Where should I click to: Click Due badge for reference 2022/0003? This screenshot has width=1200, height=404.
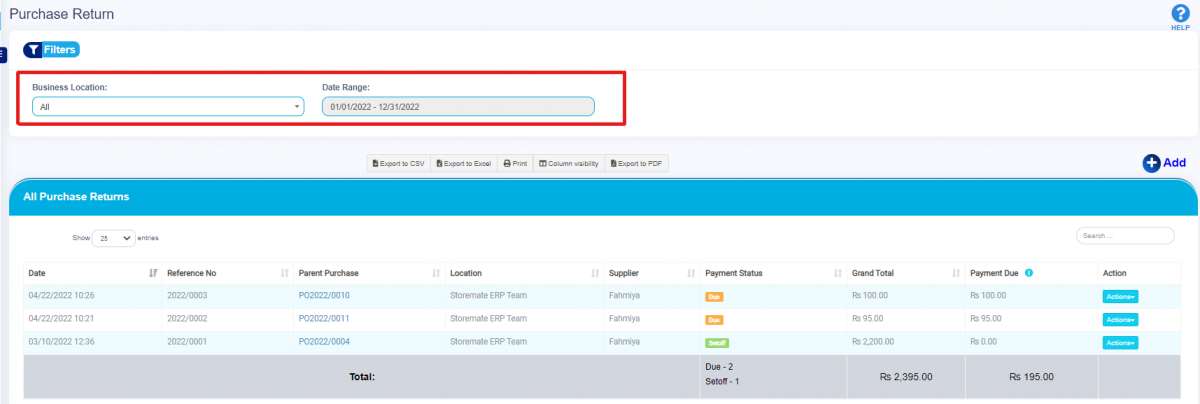(714, 296)
